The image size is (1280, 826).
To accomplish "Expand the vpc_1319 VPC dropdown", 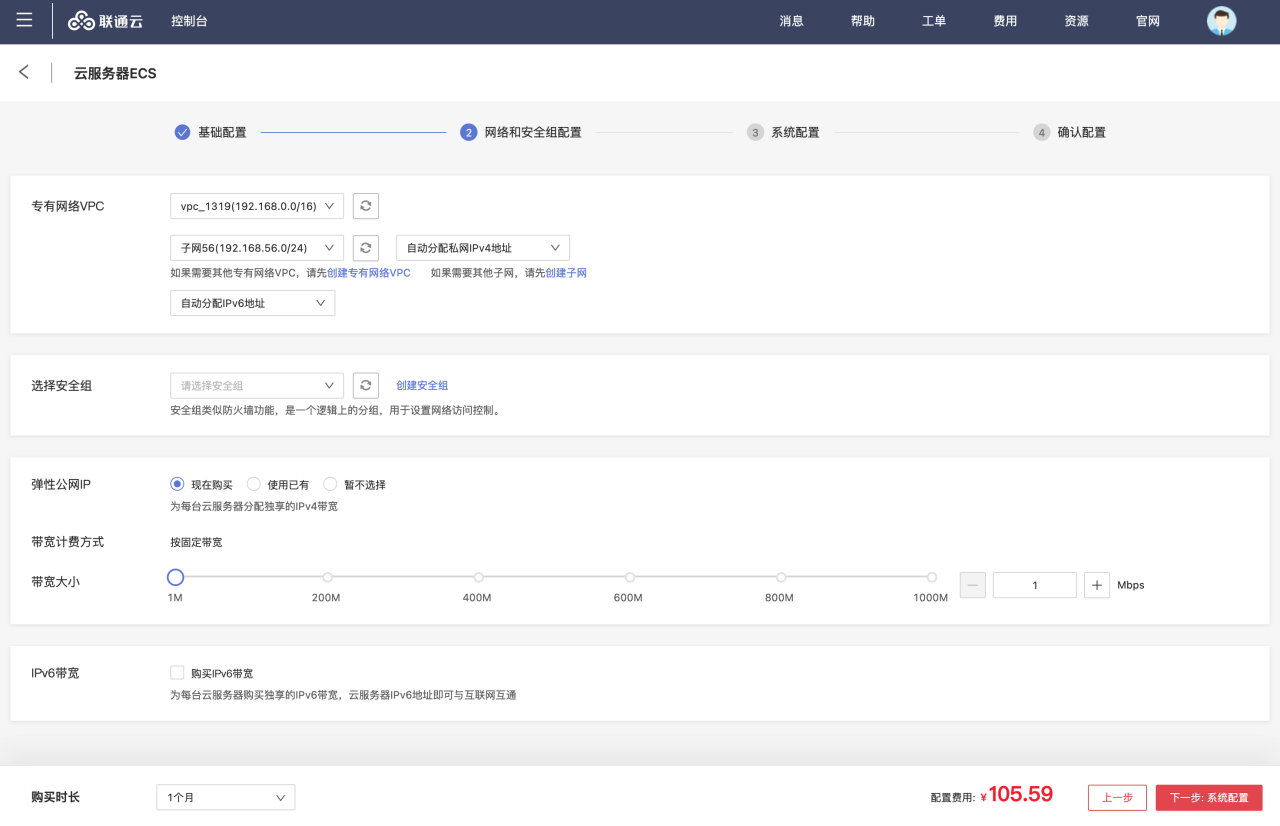I will pos(257,206).
